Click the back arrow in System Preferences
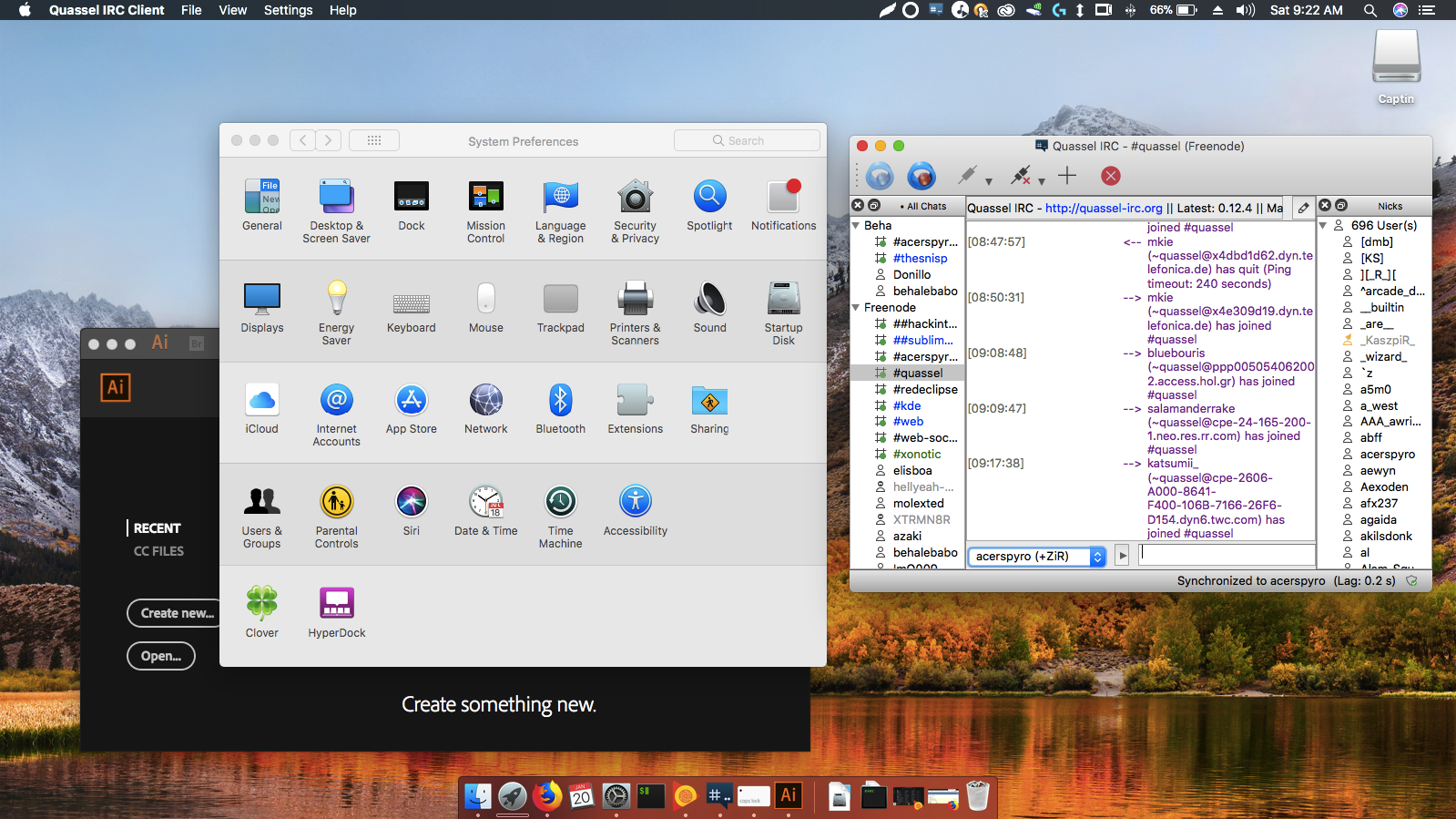Screen dimensions: 1456x819 coord(303,140)
